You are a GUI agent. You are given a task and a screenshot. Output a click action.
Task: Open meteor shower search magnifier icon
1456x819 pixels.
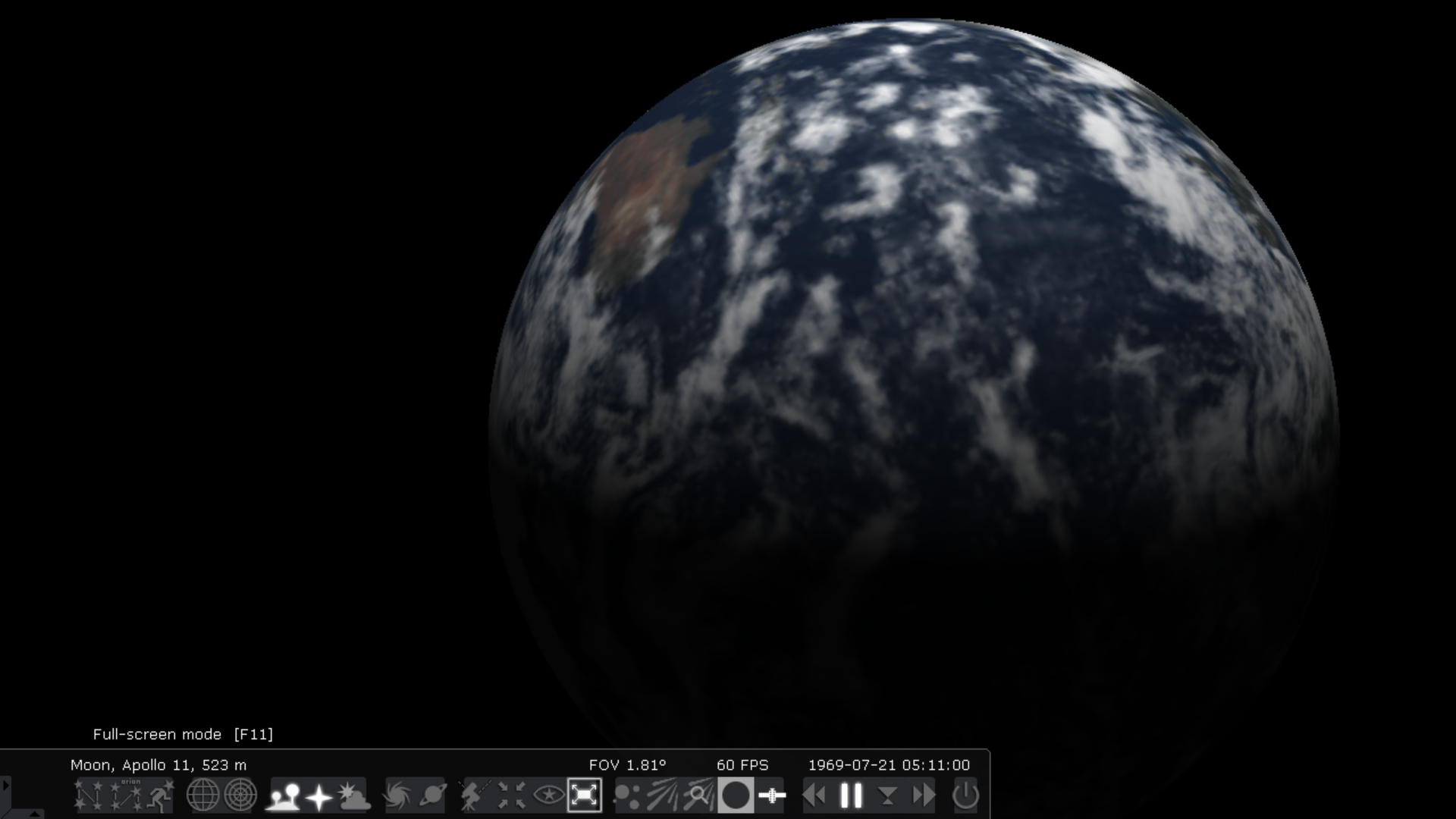click(698, 795)
